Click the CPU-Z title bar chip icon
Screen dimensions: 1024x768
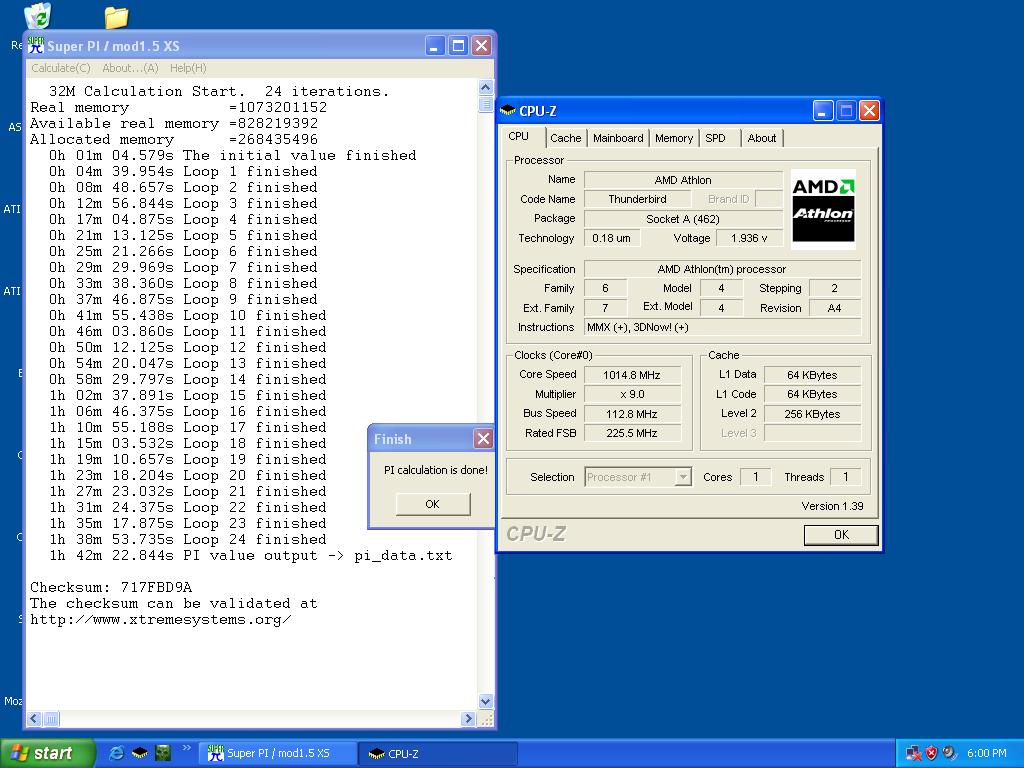(x=507, y=111)
